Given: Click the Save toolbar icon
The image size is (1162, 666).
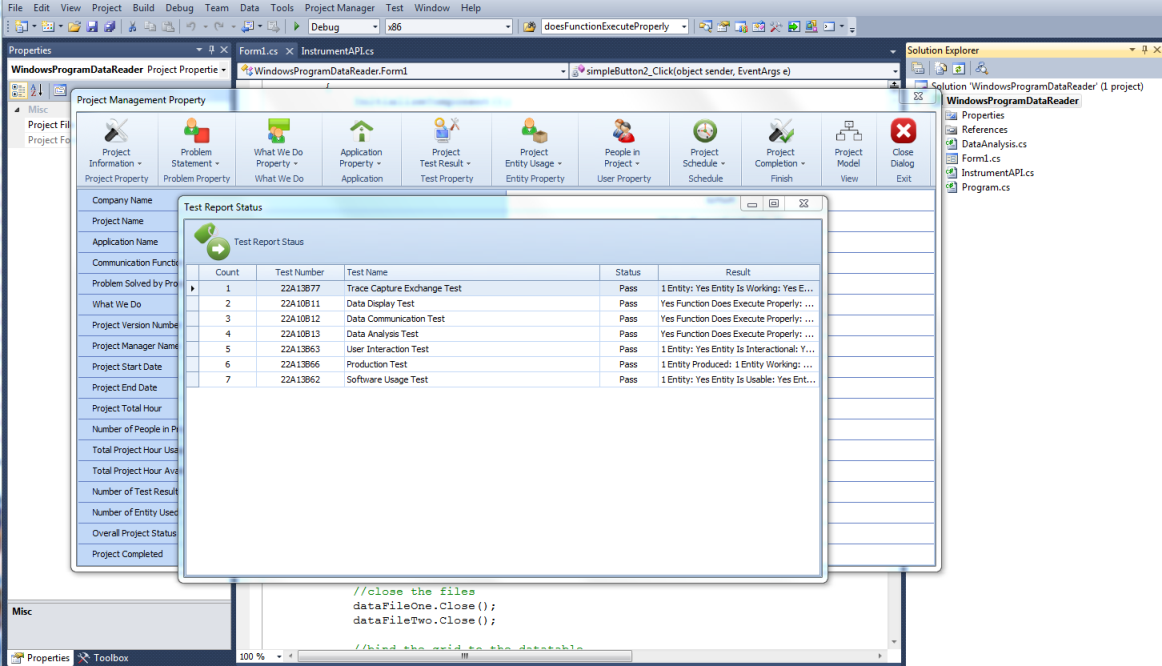Looking at the screenshot, I should tap(92, 27).
